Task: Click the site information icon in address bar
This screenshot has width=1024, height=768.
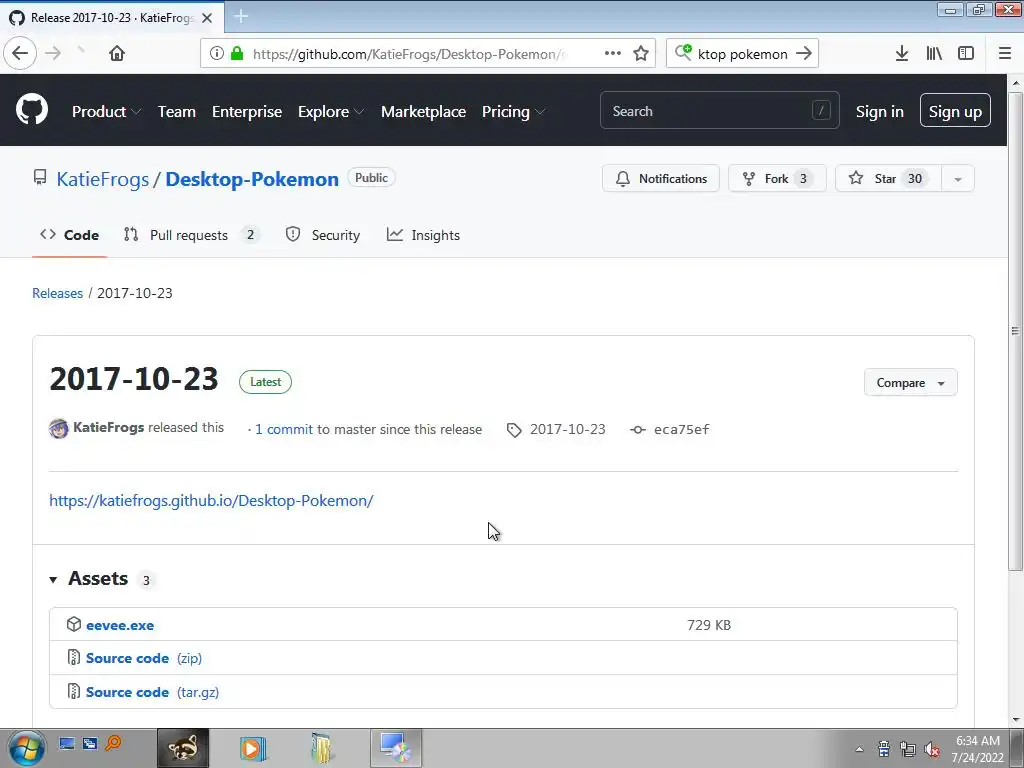Action: click(x=216, y=54)
